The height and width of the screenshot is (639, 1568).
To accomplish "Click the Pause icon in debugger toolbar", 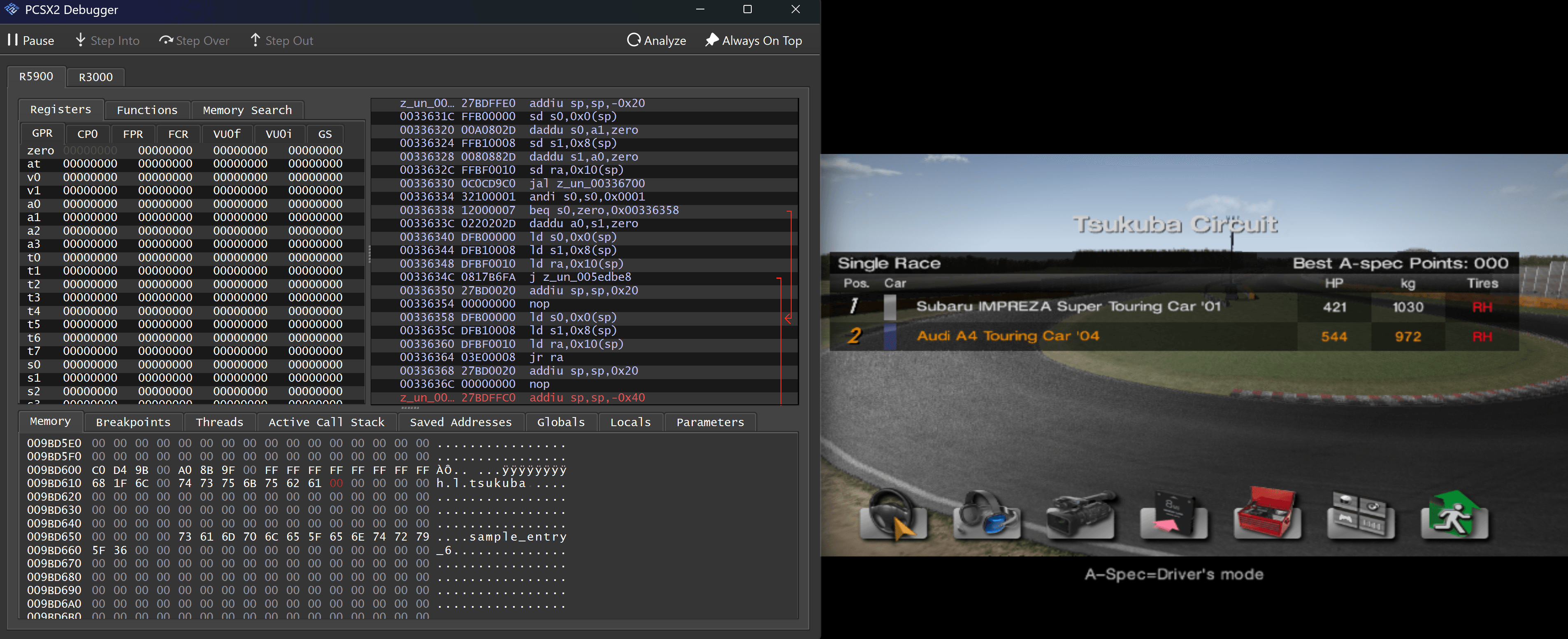I will click(13, 40).
